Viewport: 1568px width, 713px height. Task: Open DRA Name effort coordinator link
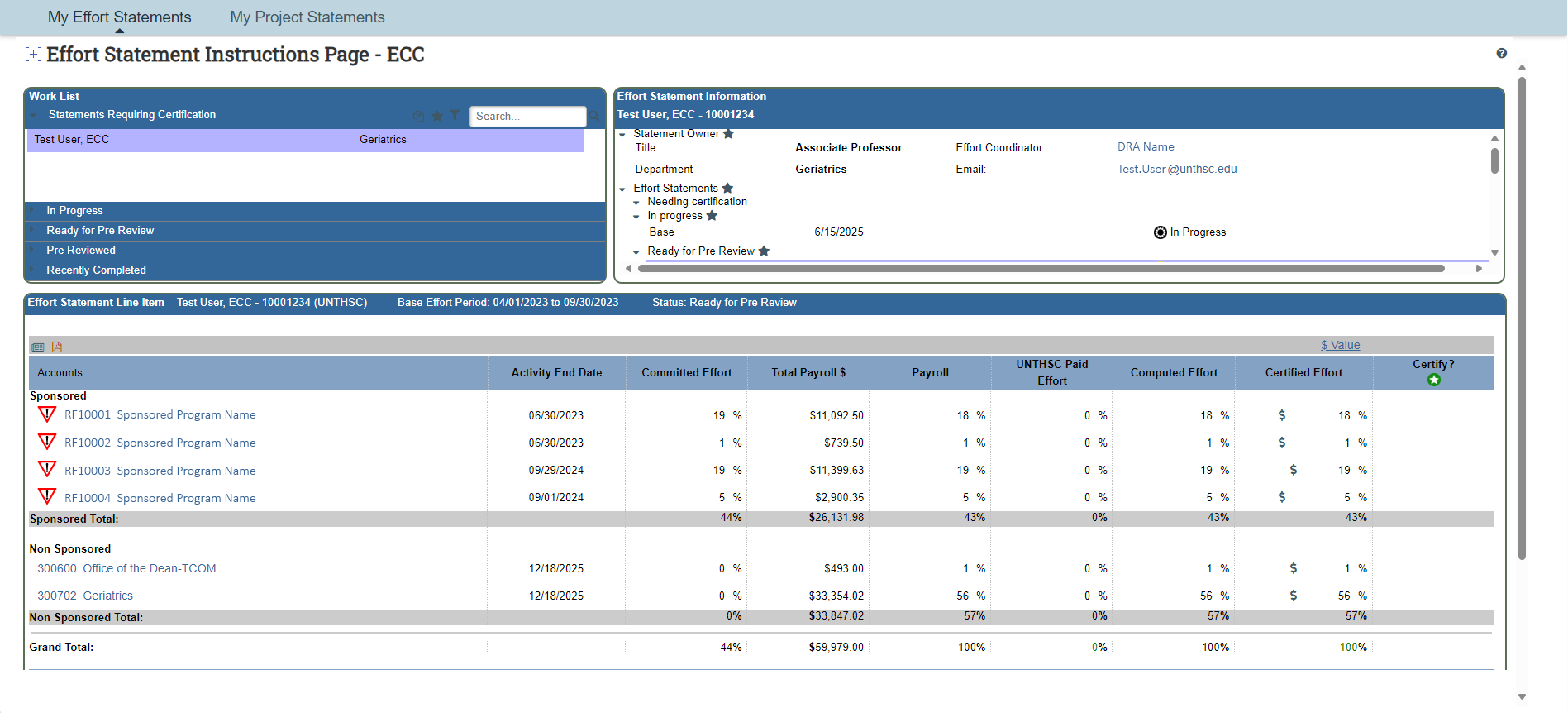[1146, 147]
